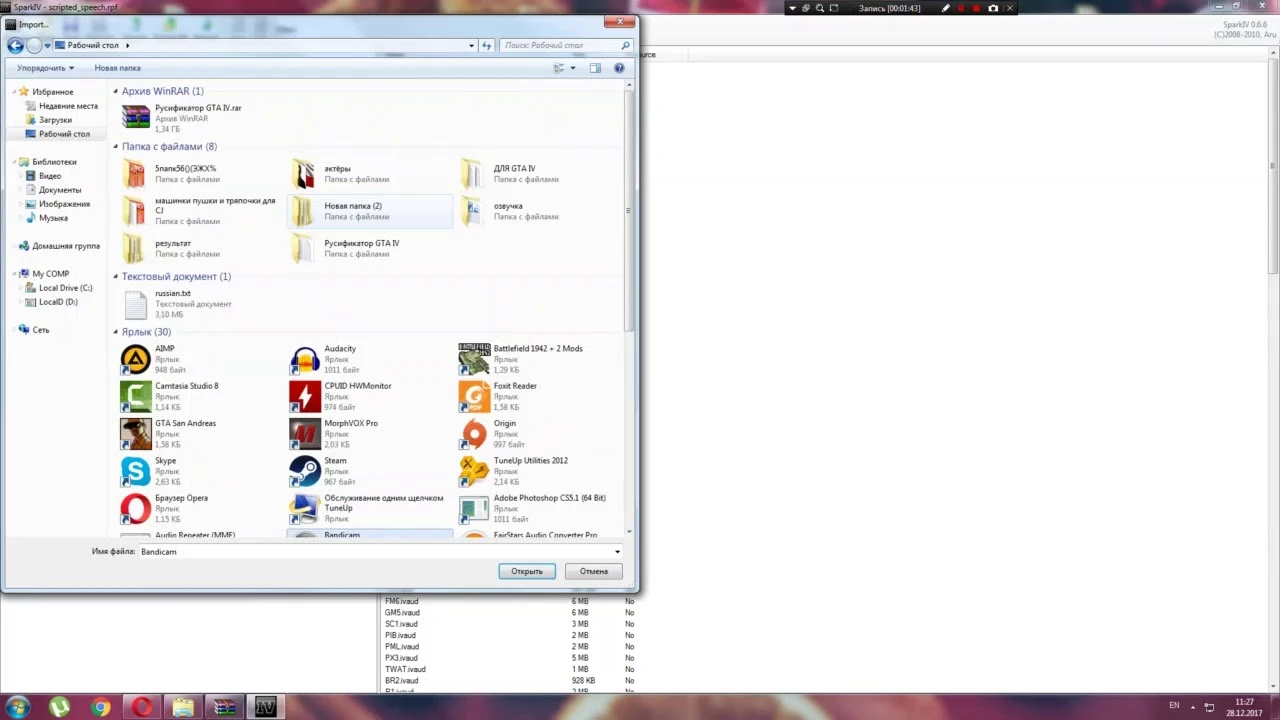The height and width of the screenshot is (720, 1280).
Task: Select the Audacity shortcut icon
Action: (305, 359)
